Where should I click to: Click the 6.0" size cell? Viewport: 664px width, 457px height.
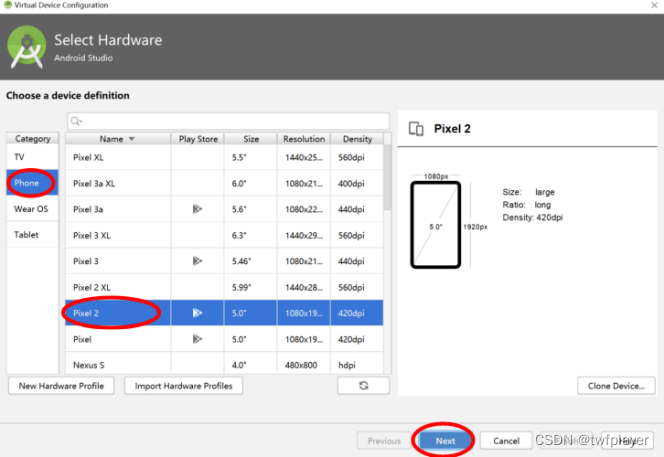tap(251, 183)
